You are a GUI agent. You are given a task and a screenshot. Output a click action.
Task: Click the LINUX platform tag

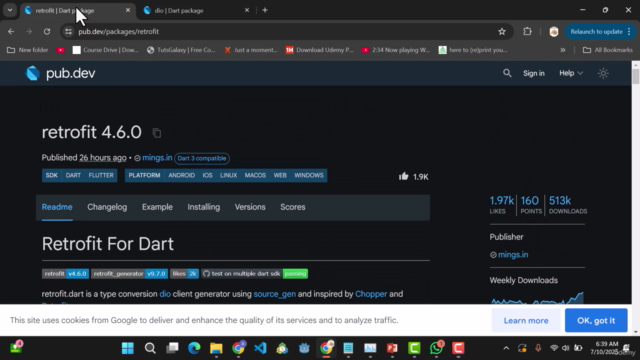coord(229,175)
